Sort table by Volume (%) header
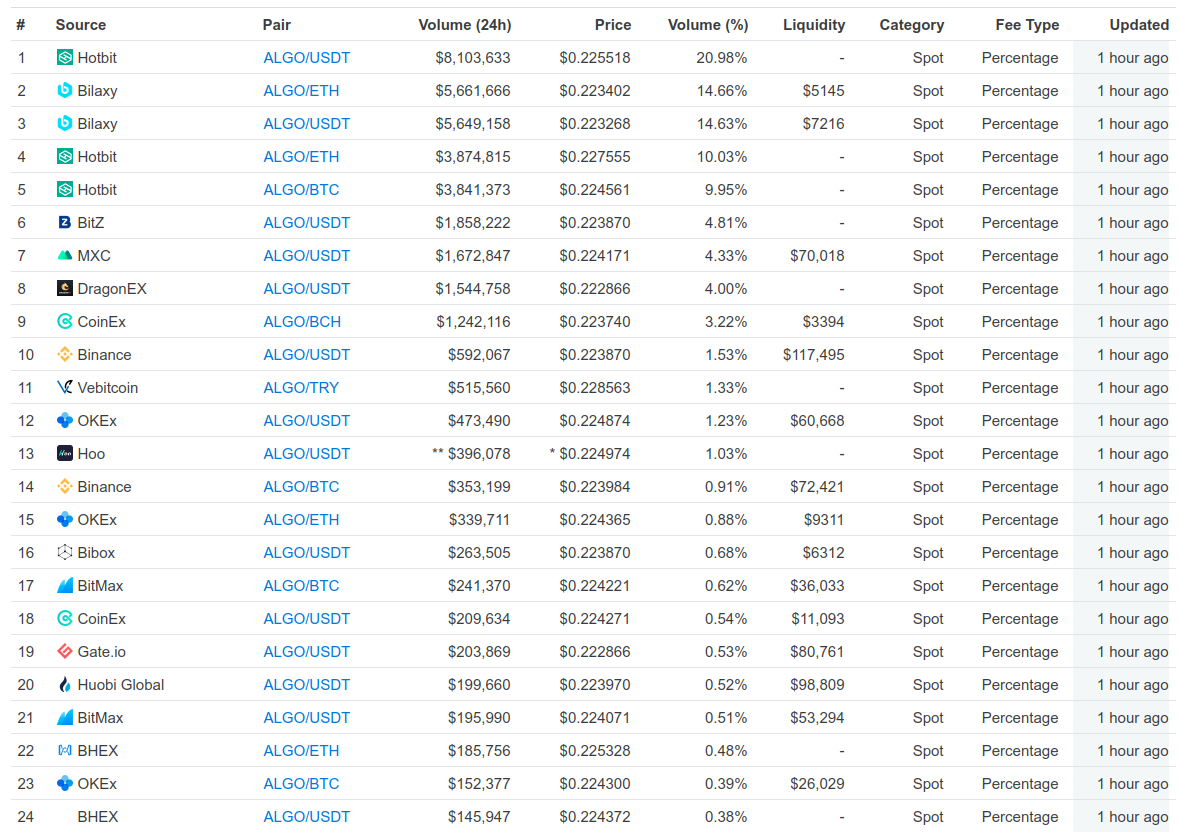This screenshot has height=832, width=1179. tap(708, 25)
